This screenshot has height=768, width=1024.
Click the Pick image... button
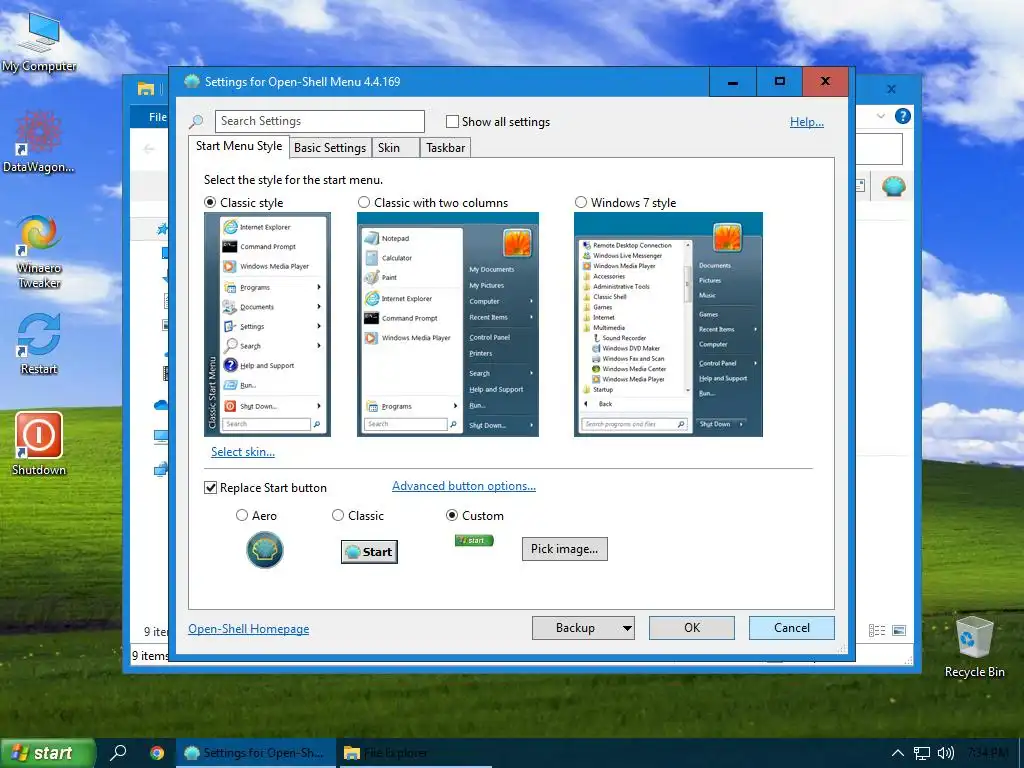tap(564, 549)
